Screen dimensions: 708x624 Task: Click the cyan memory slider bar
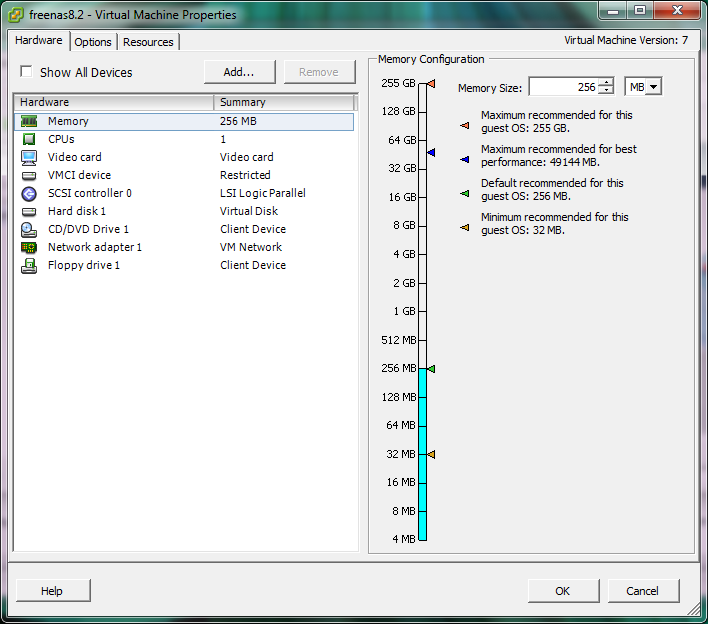pos(423,454)
